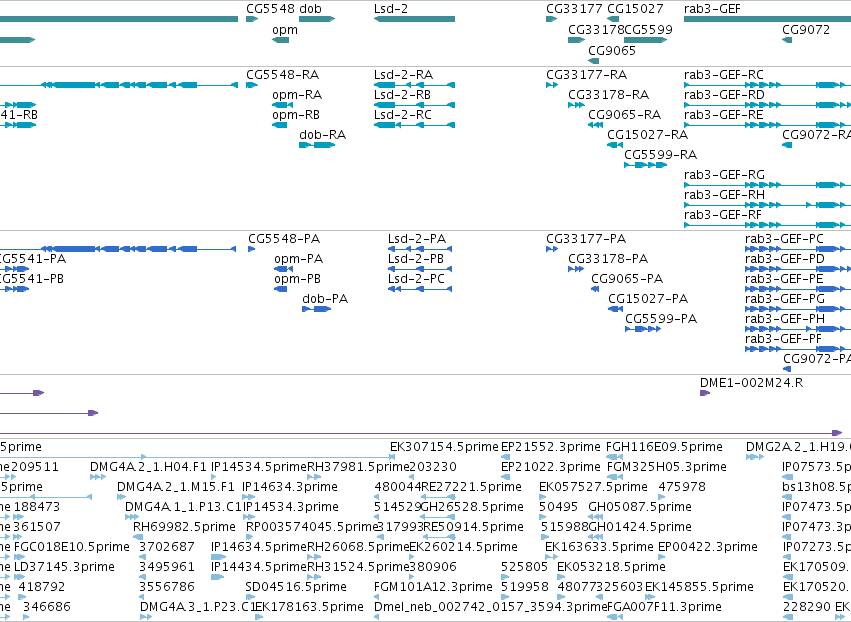Click the EK307154.5prime EST label
This screenshot has height=622, width=851.
pos(444,447)
